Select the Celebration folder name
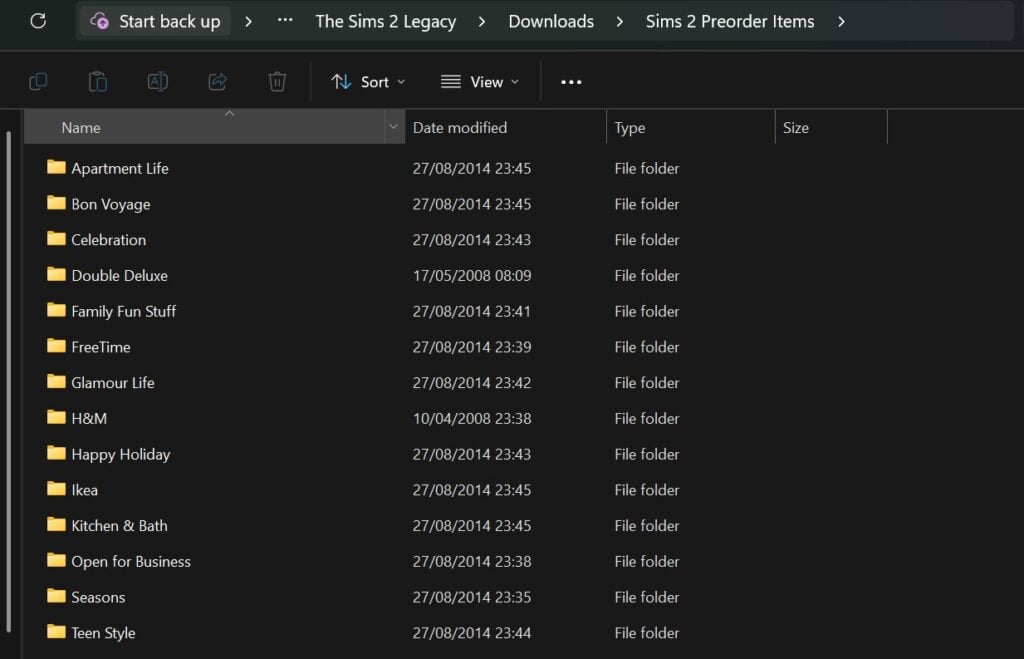 (x=108, y=240)
